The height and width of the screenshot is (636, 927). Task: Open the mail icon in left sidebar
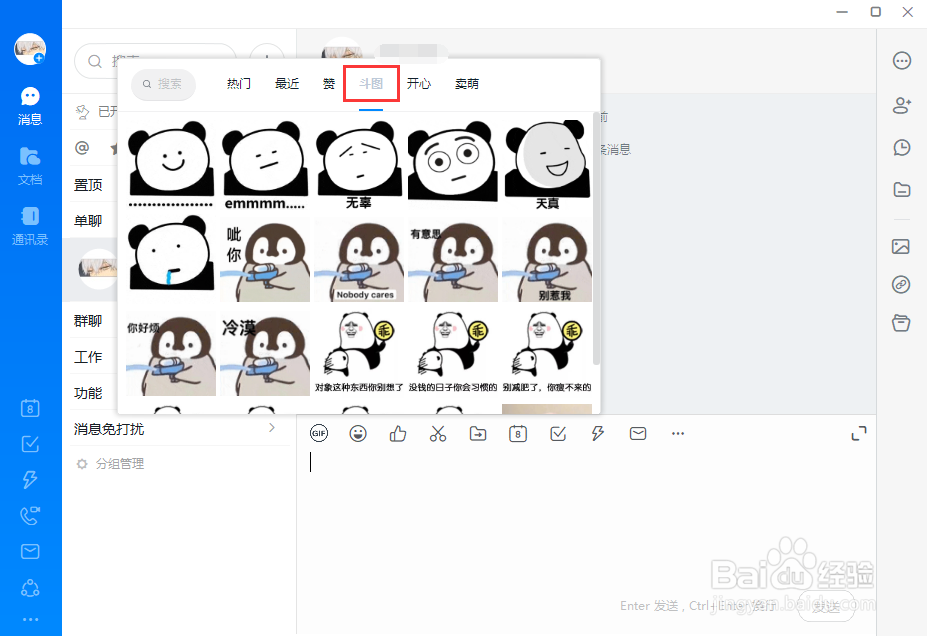point(30,551)
